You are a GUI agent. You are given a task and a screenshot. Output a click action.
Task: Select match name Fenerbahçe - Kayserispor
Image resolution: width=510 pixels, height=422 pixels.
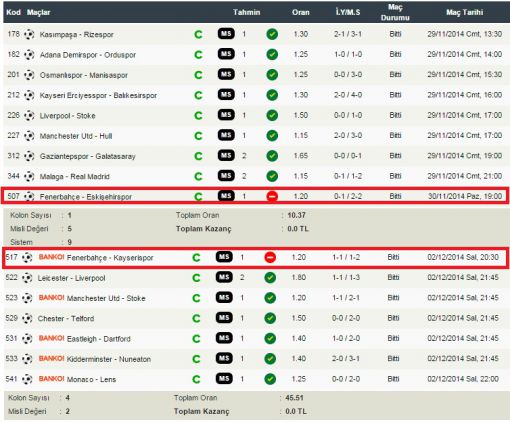pos(110,258)
